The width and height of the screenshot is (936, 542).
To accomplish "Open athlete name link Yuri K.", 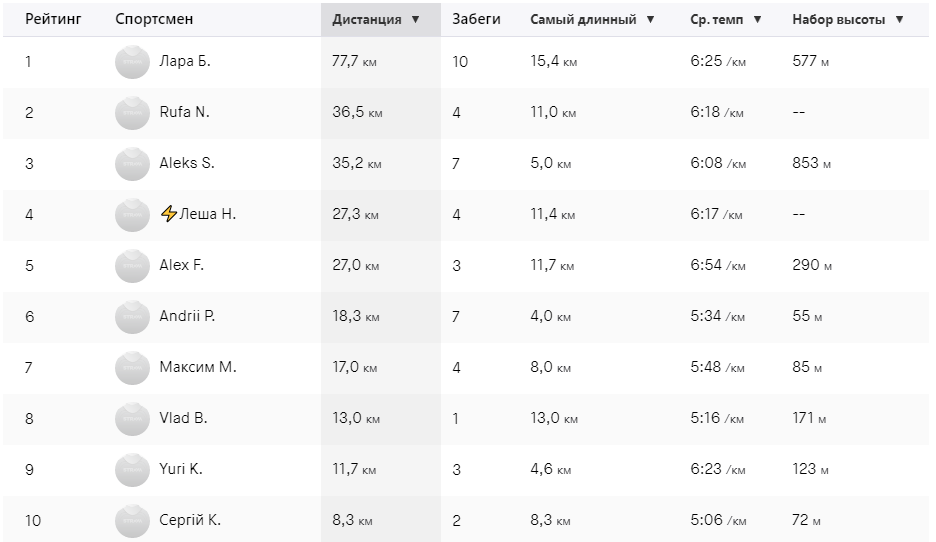I will point(181,469).
